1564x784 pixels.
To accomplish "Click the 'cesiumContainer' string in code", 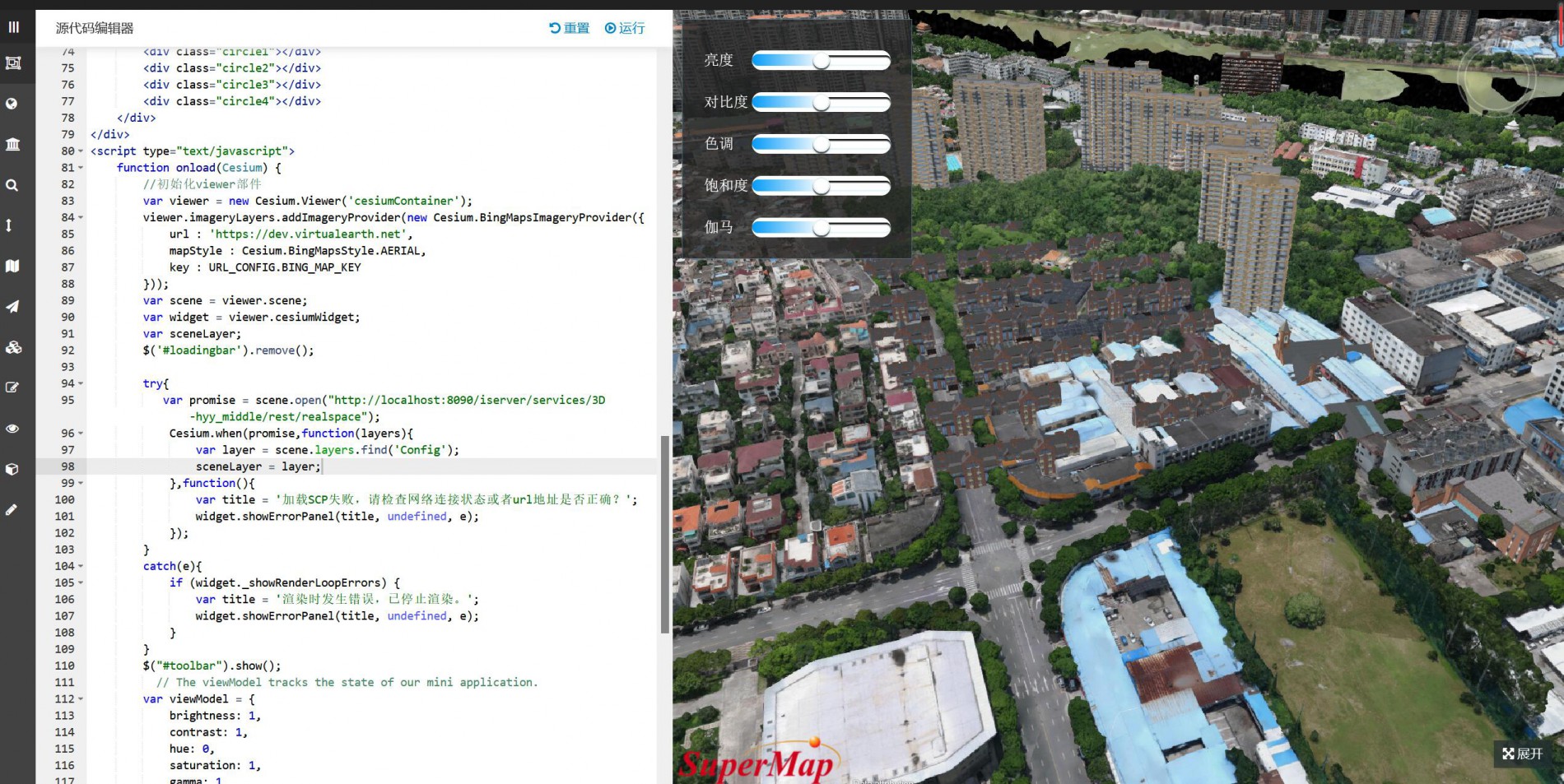I will pyautogui.click(x=403, y=201).
